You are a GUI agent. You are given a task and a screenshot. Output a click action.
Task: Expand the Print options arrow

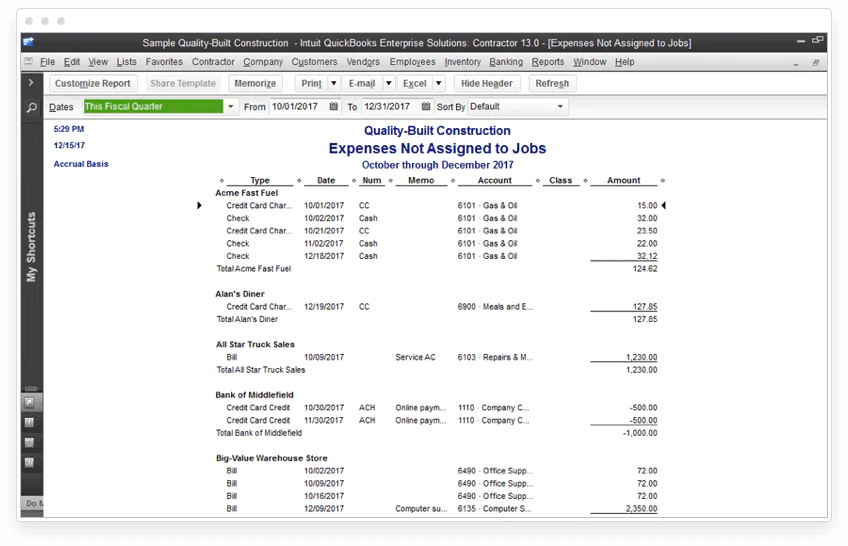click(x=334, y=83)
